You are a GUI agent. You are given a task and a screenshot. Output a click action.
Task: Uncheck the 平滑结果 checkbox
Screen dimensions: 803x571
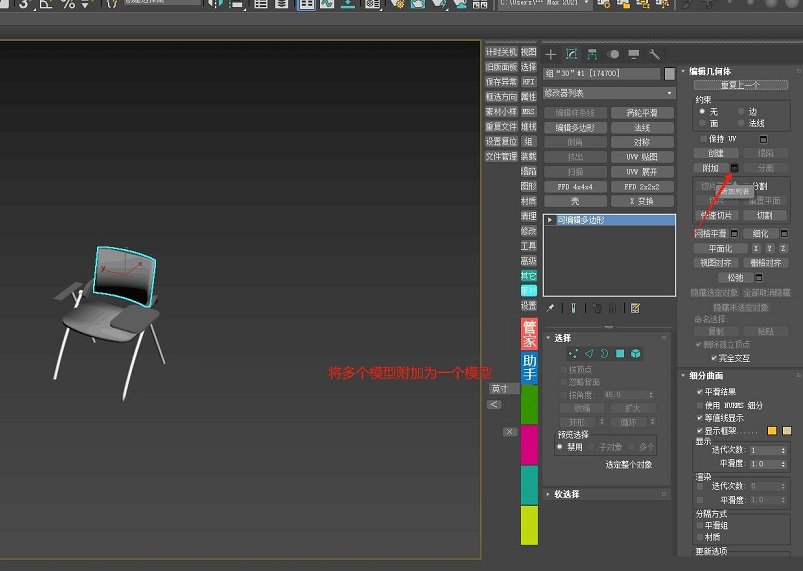700,392
